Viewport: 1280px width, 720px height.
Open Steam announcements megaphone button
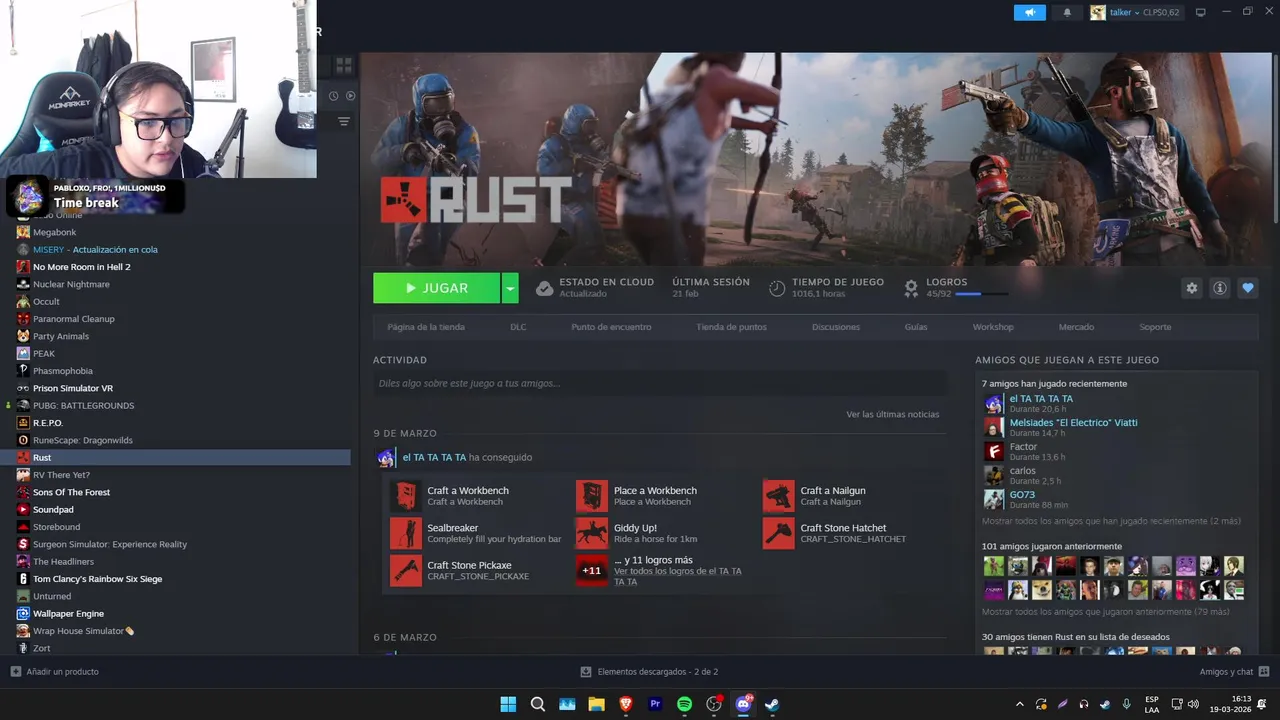(x=1029, y=12)
